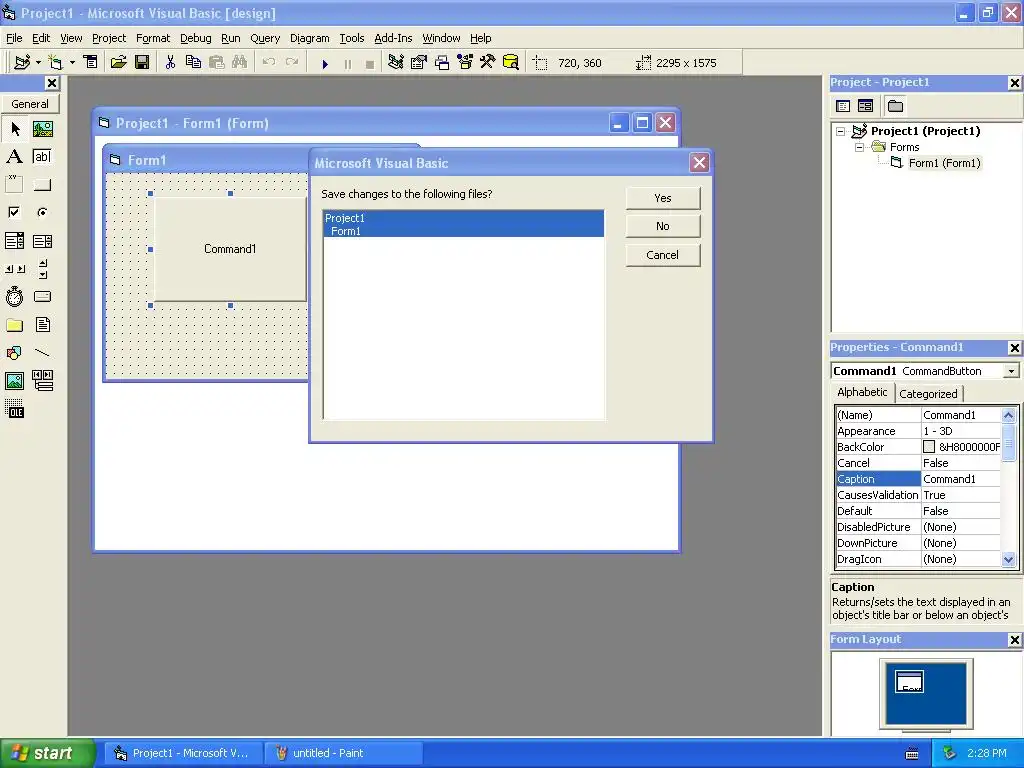Viewport: 1024px width, 768px height.
Task: Start the program with the Run arrow
Action: [325, 64]
